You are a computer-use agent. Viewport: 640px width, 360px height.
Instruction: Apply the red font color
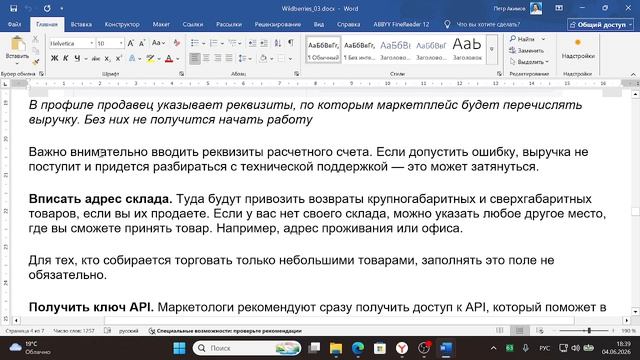[x=169, y=59]
